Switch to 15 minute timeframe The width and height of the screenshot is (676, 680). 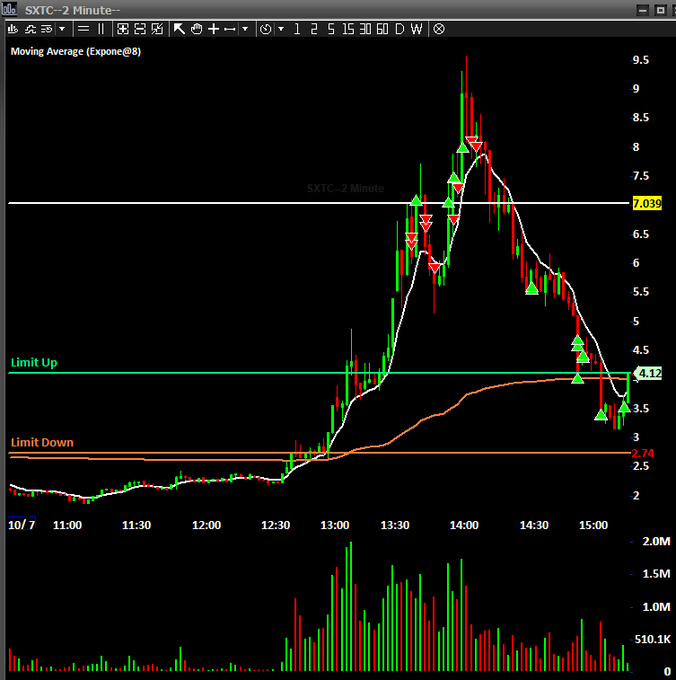click(x=348, y=29)
